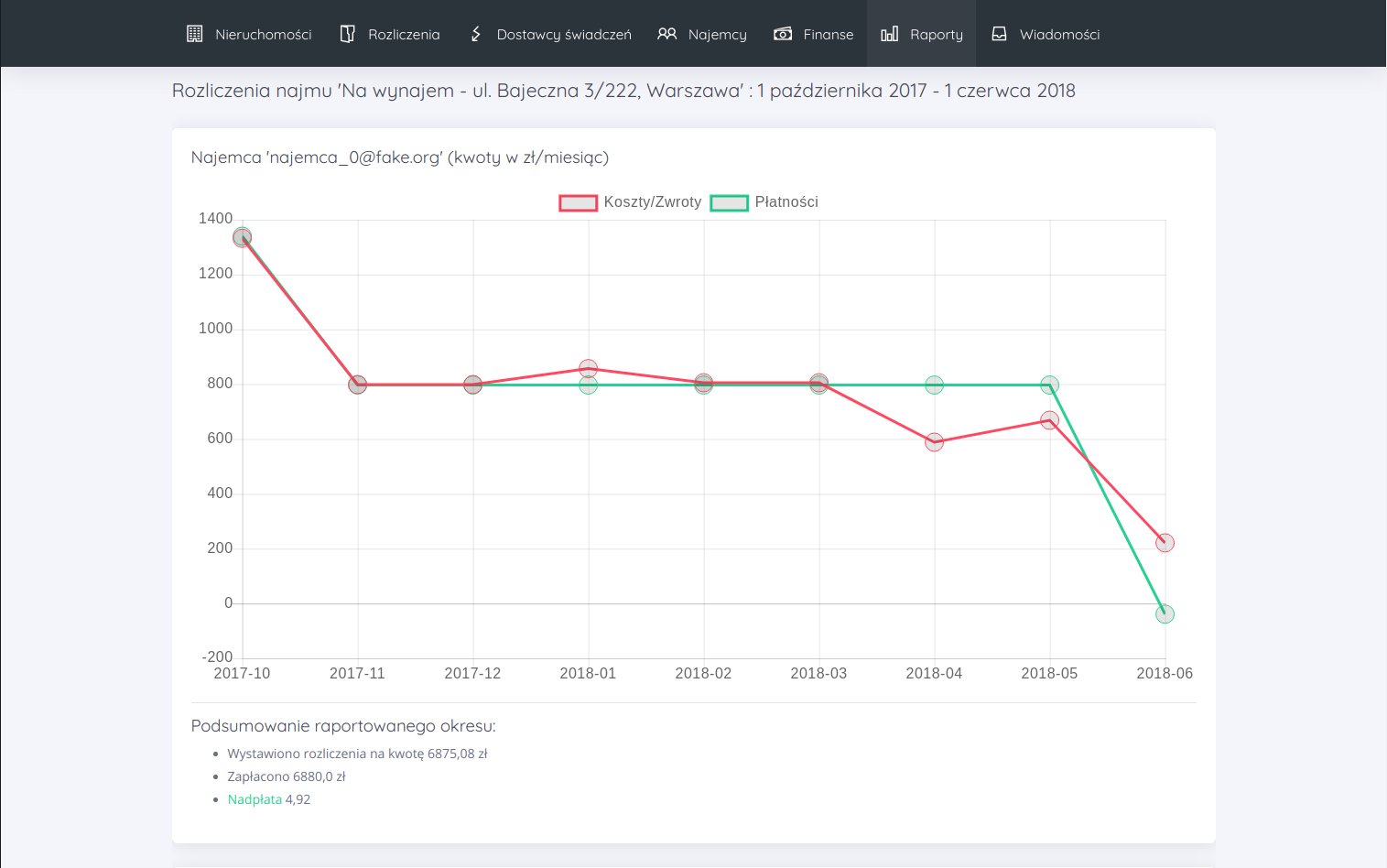Click the green Nadpłata label
Viewport: 1387px width, 868px height.
[255, 799]
